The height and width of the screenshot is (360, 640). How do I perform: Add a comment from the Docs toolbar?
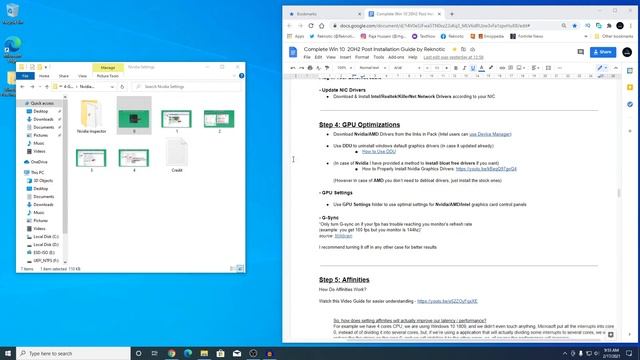[511, 68]
